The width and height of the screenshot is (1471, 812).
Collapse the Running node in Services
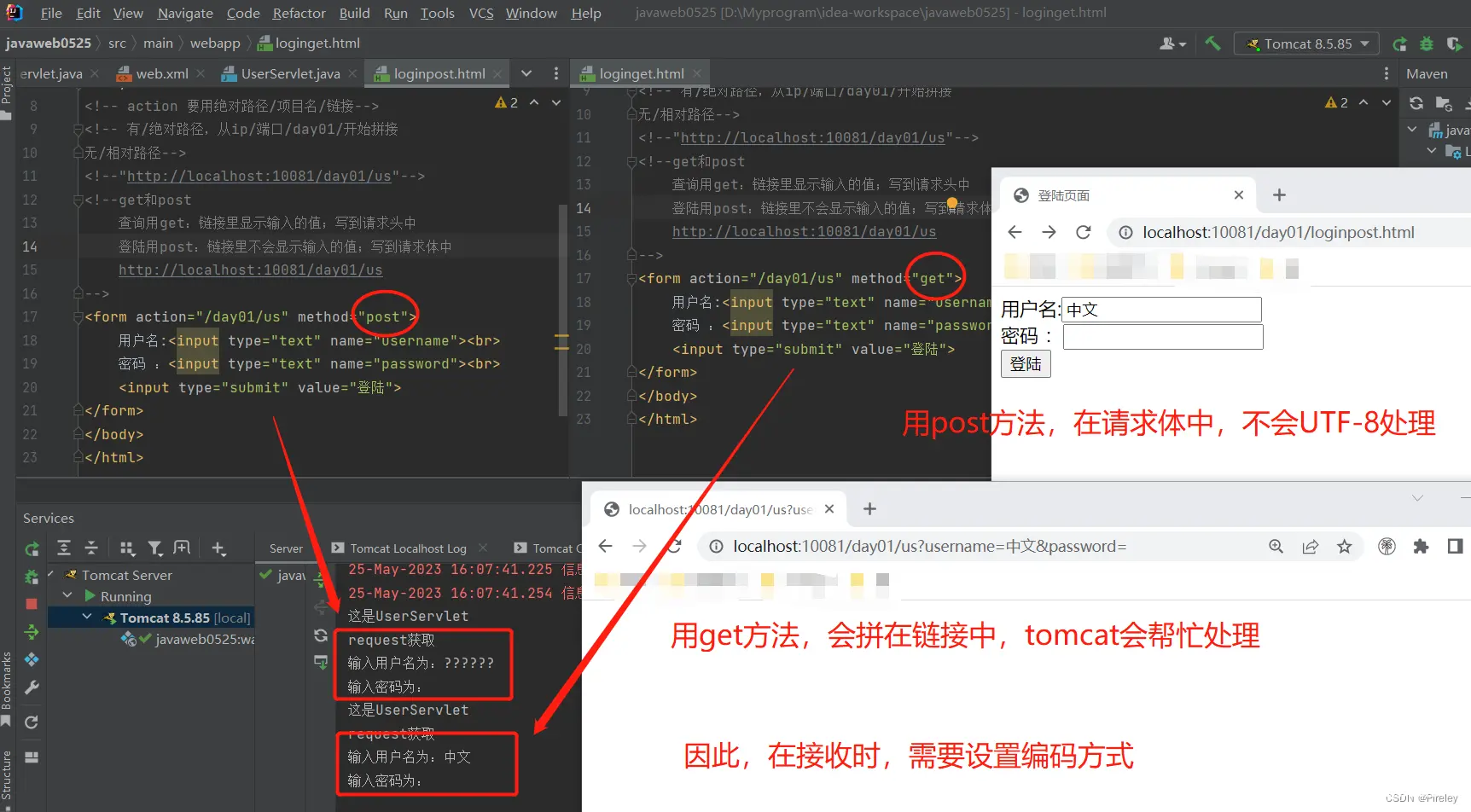tap(68, 595)
